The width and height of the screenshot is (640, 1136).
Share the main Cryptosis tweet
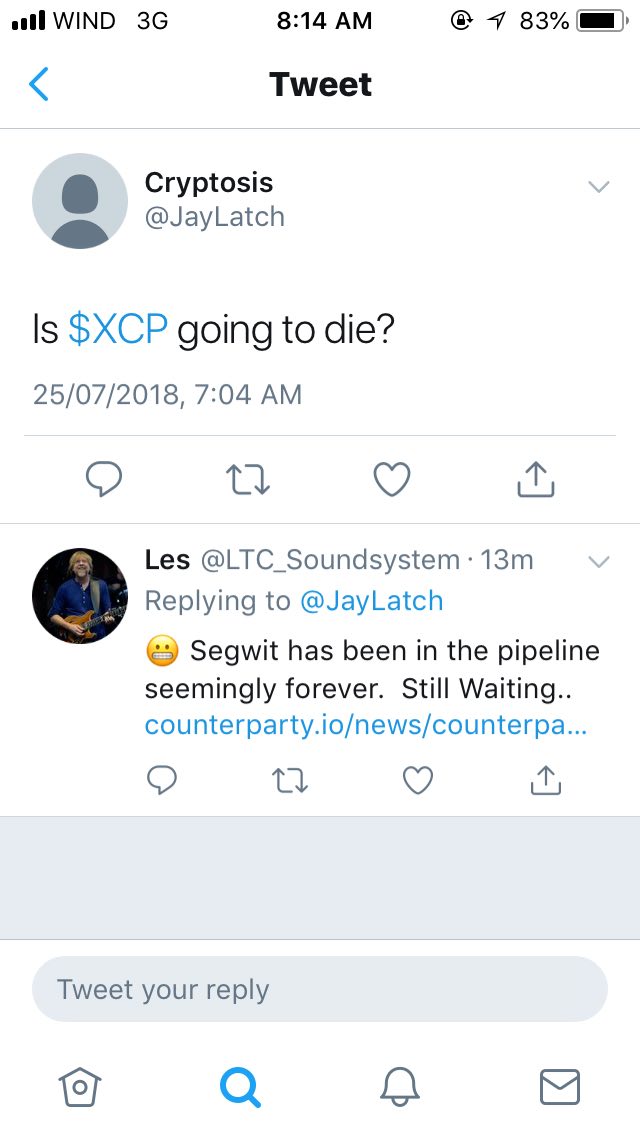536,479
